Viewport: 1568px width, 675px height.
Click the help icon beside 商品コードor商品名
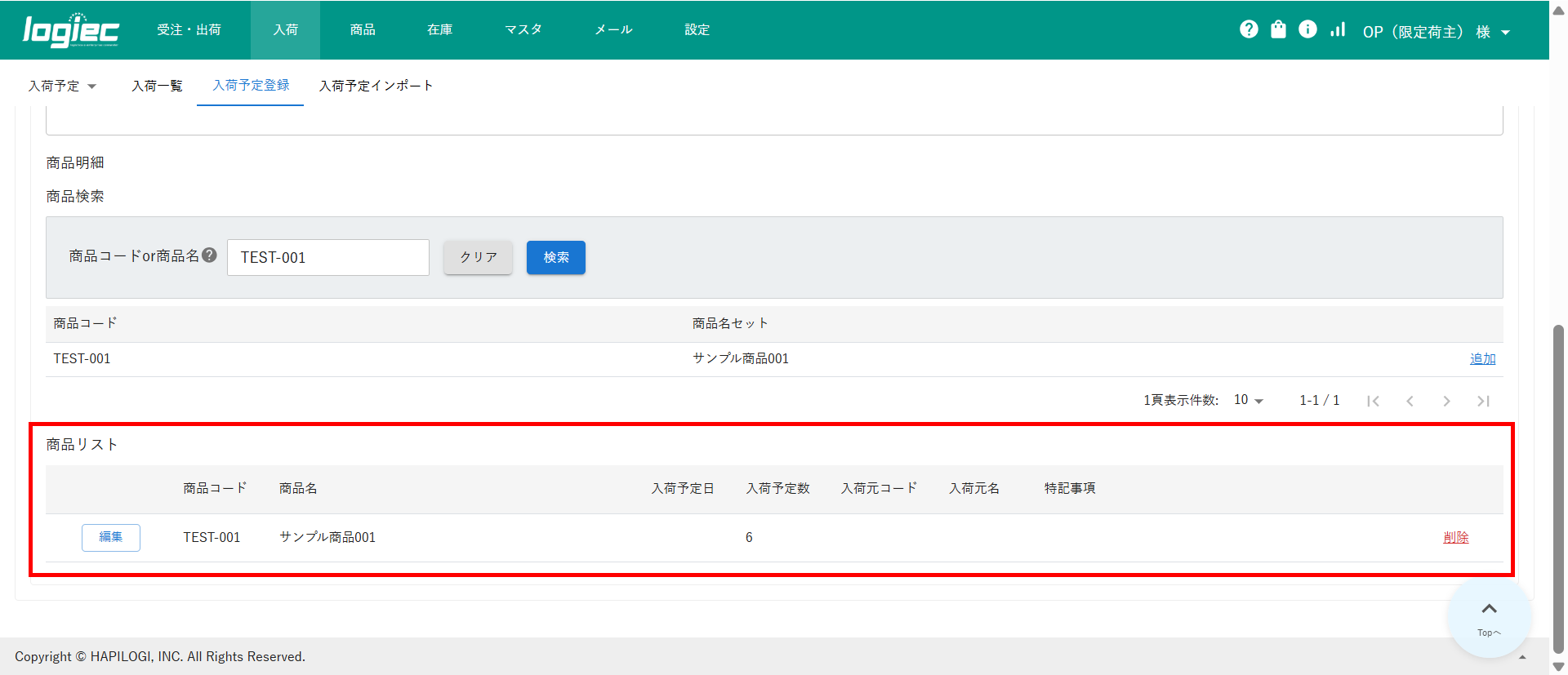[210, 255]
